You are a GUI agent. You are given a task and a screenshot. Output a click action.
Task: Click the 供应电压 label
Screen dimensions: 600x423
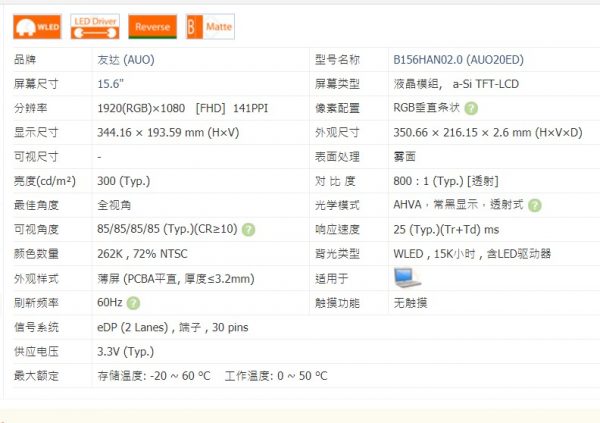click(36, 351)
